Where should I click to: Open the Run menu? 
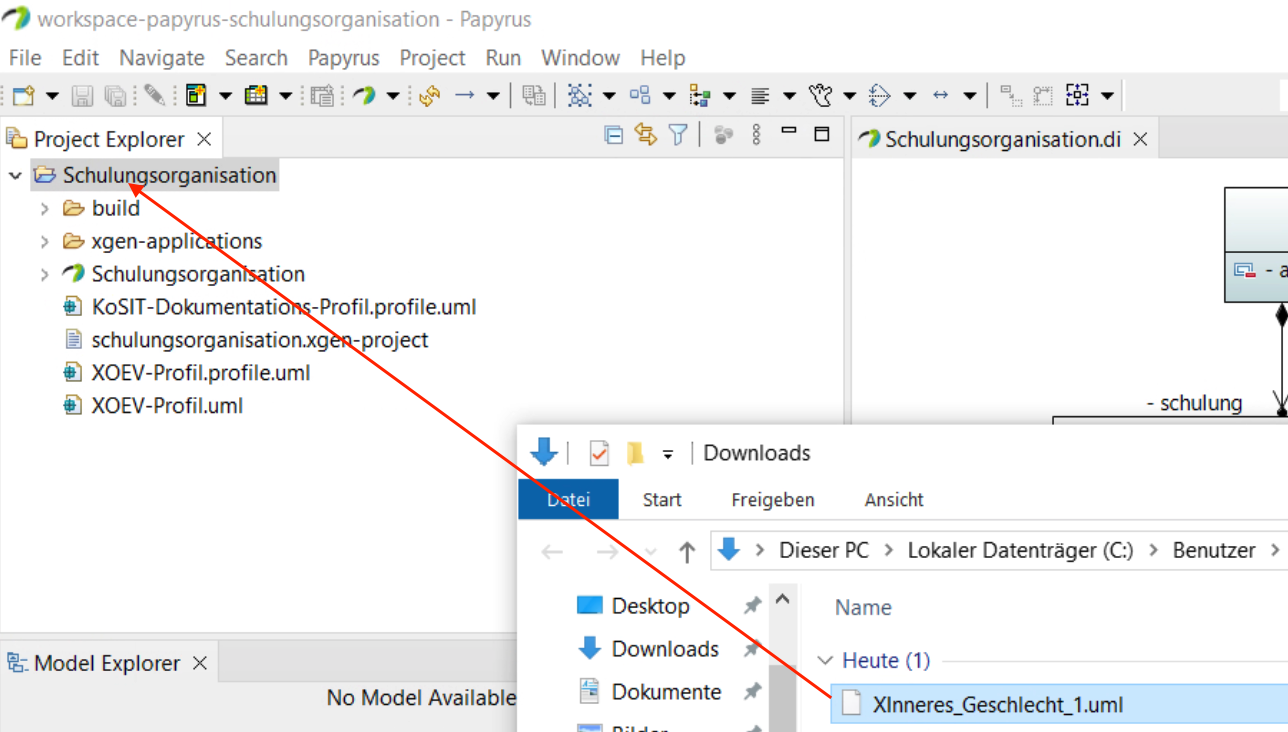[503, 58]
